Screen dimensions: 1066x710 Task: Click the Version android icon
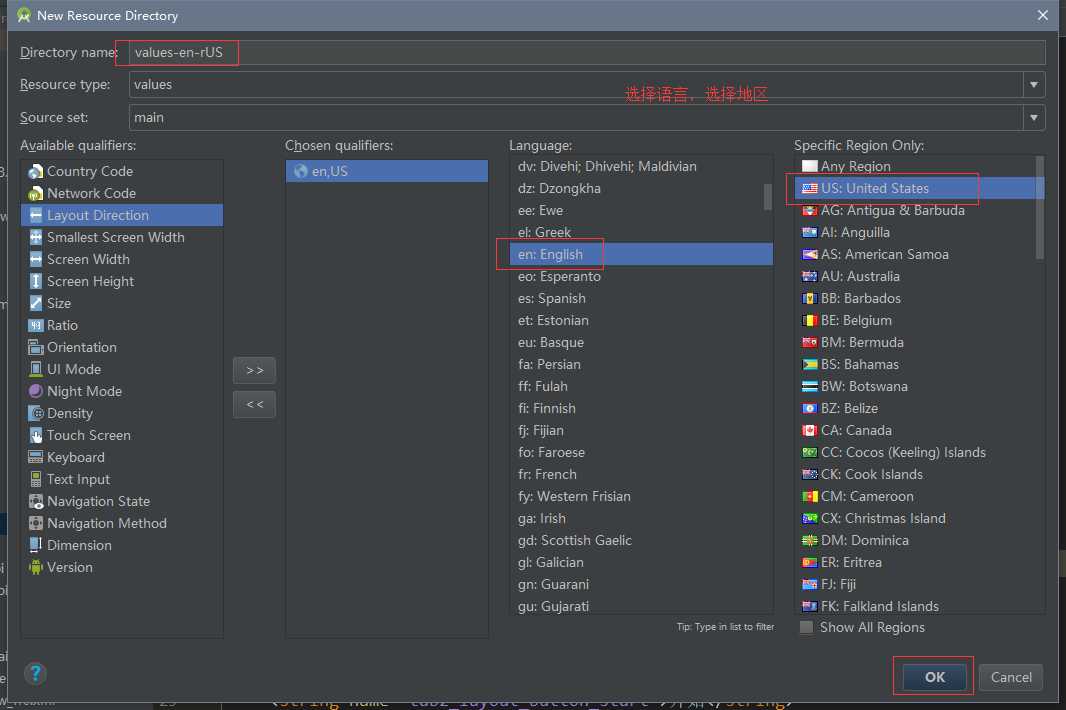click(x=35, y=567)
